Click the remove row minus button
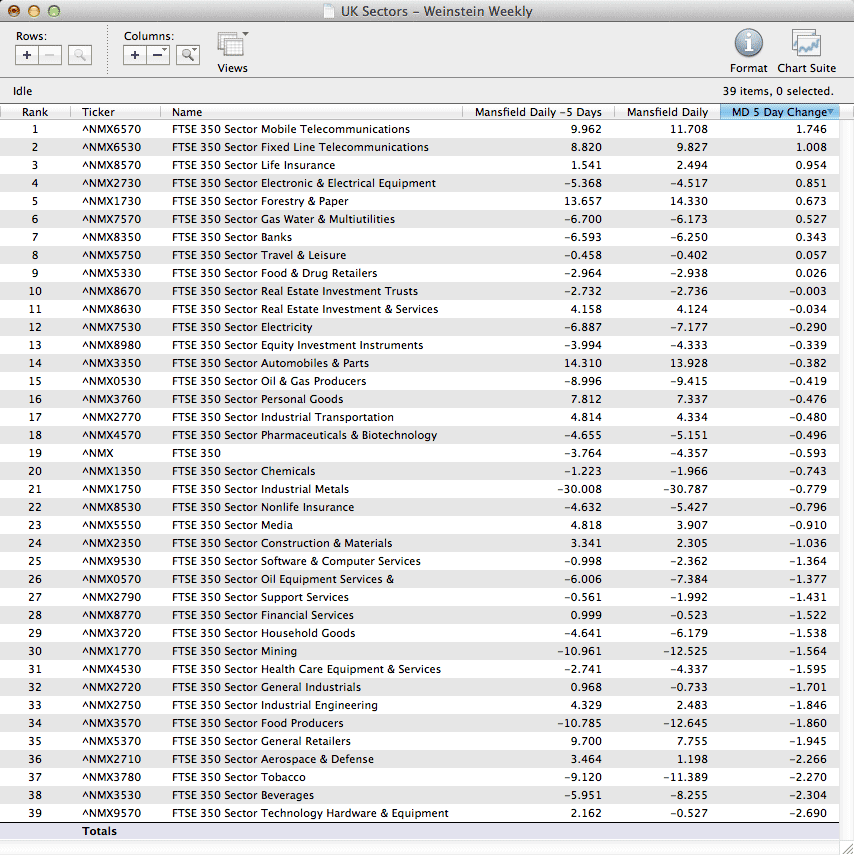Viewport: 854px width, 855px height. (x=50, y=55)
